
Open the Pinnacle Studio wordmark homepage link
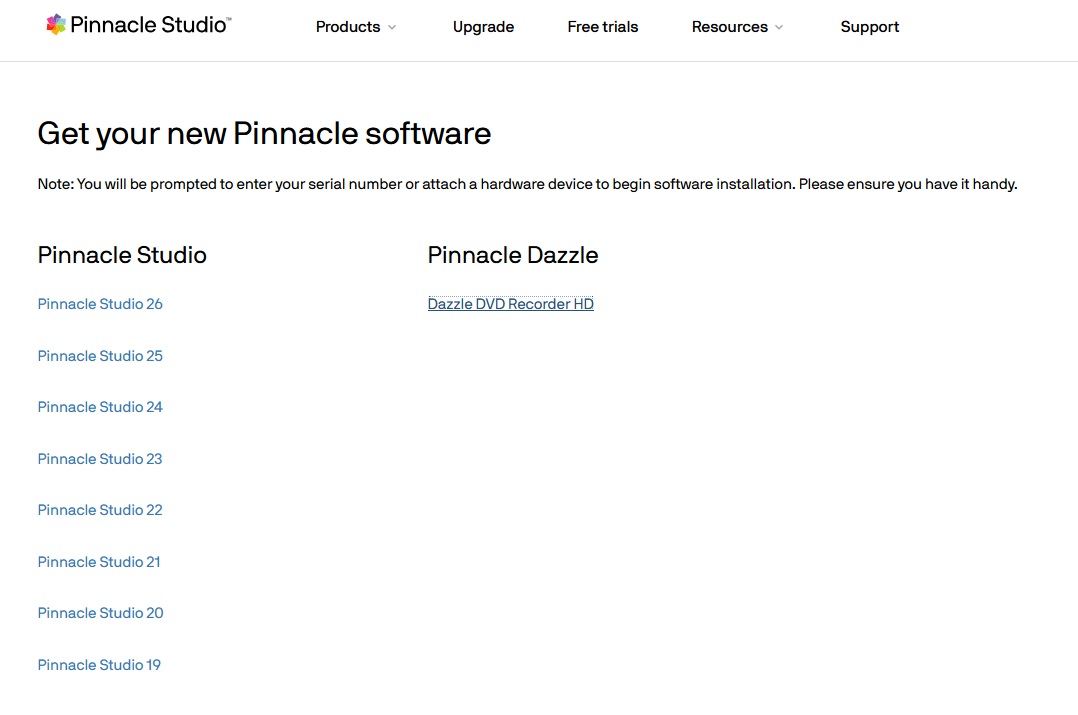point(151,25)
